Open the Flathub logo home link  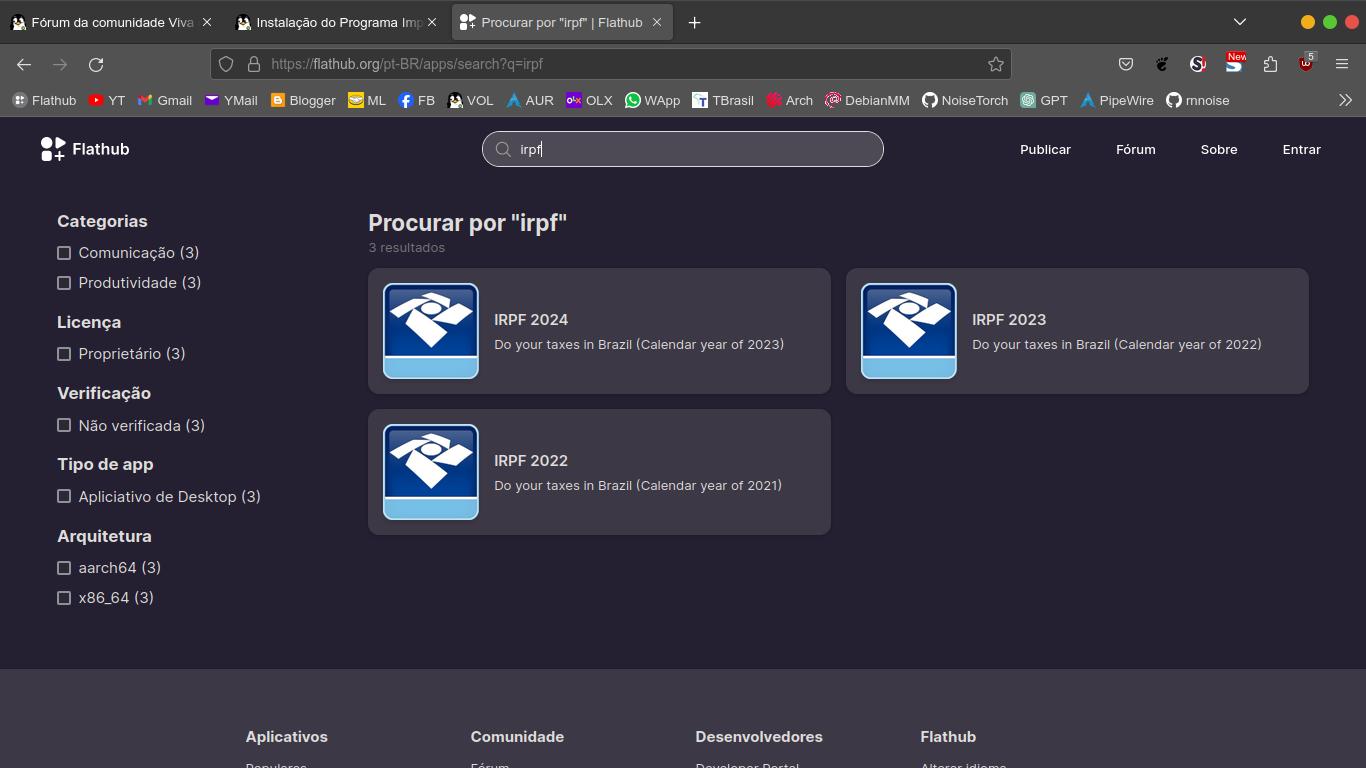(x=85, y=149)
